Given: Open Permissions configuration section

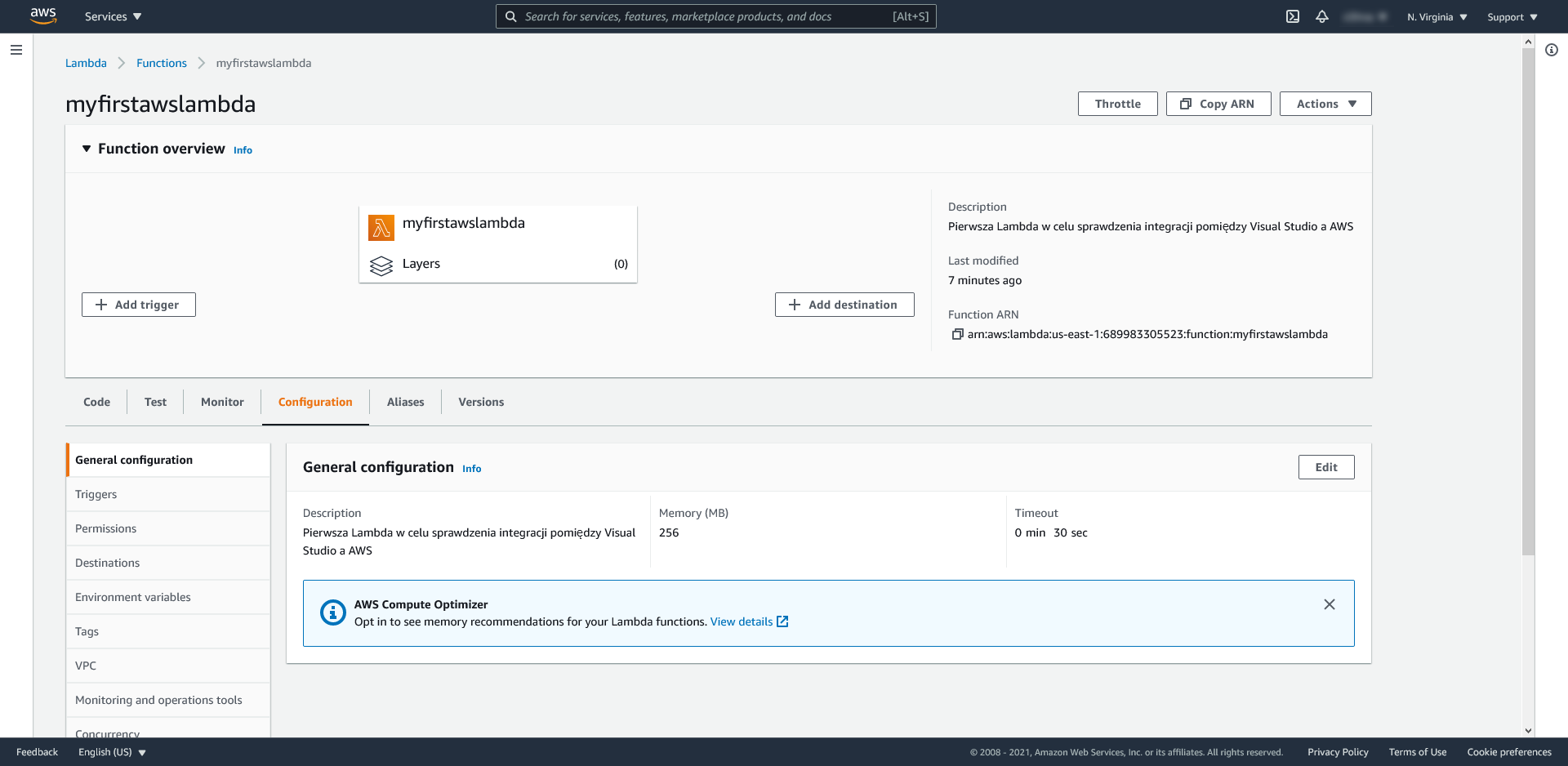Looking at the screenshot, I should point(168,528).
